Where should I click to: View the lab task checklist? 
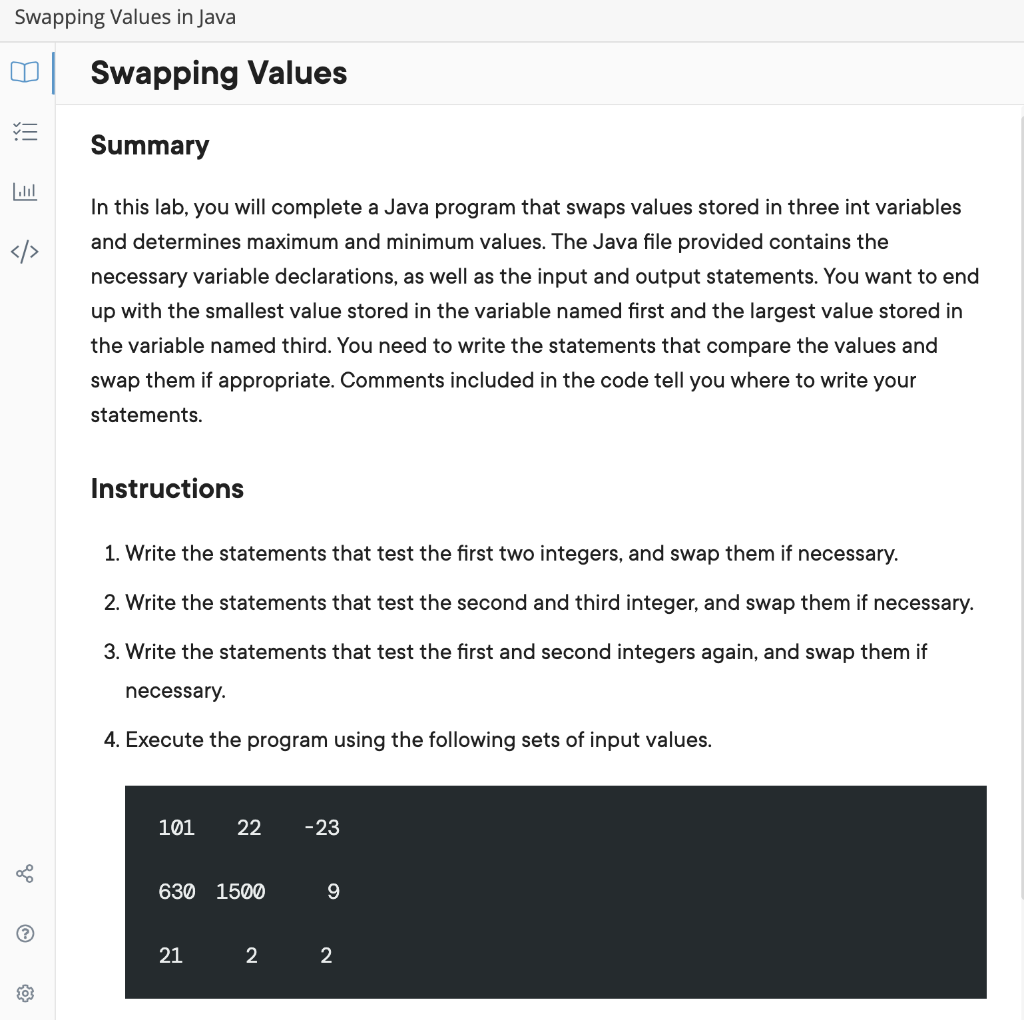(24, 131)
